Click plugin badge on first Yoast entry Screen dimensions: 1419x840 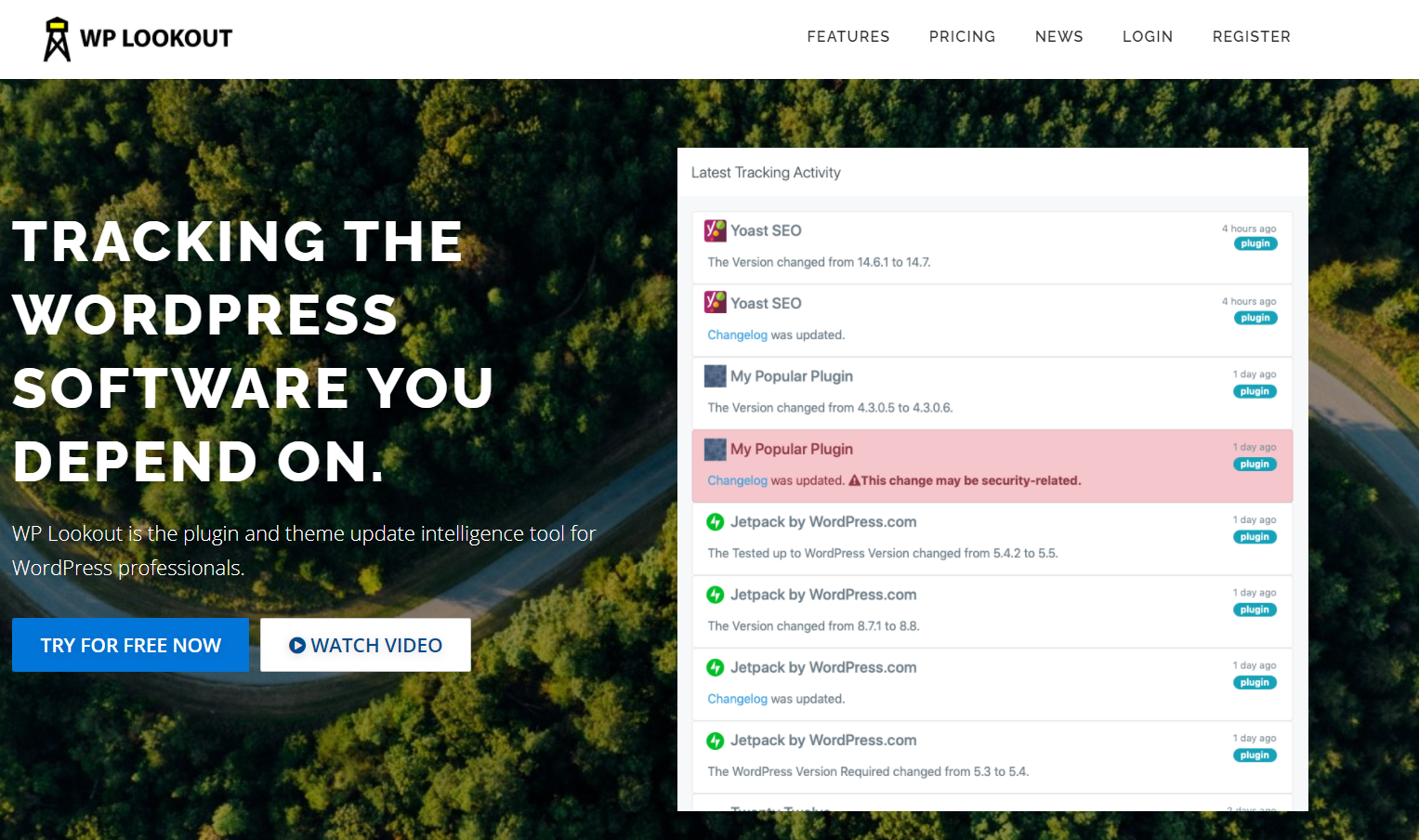[x=1255, y=243]
